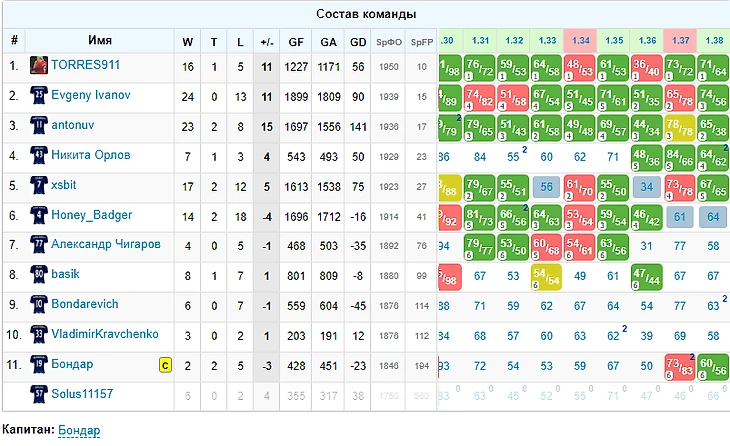
Task: Open round 1.31 column header
Action: click(x=480, y=40)
